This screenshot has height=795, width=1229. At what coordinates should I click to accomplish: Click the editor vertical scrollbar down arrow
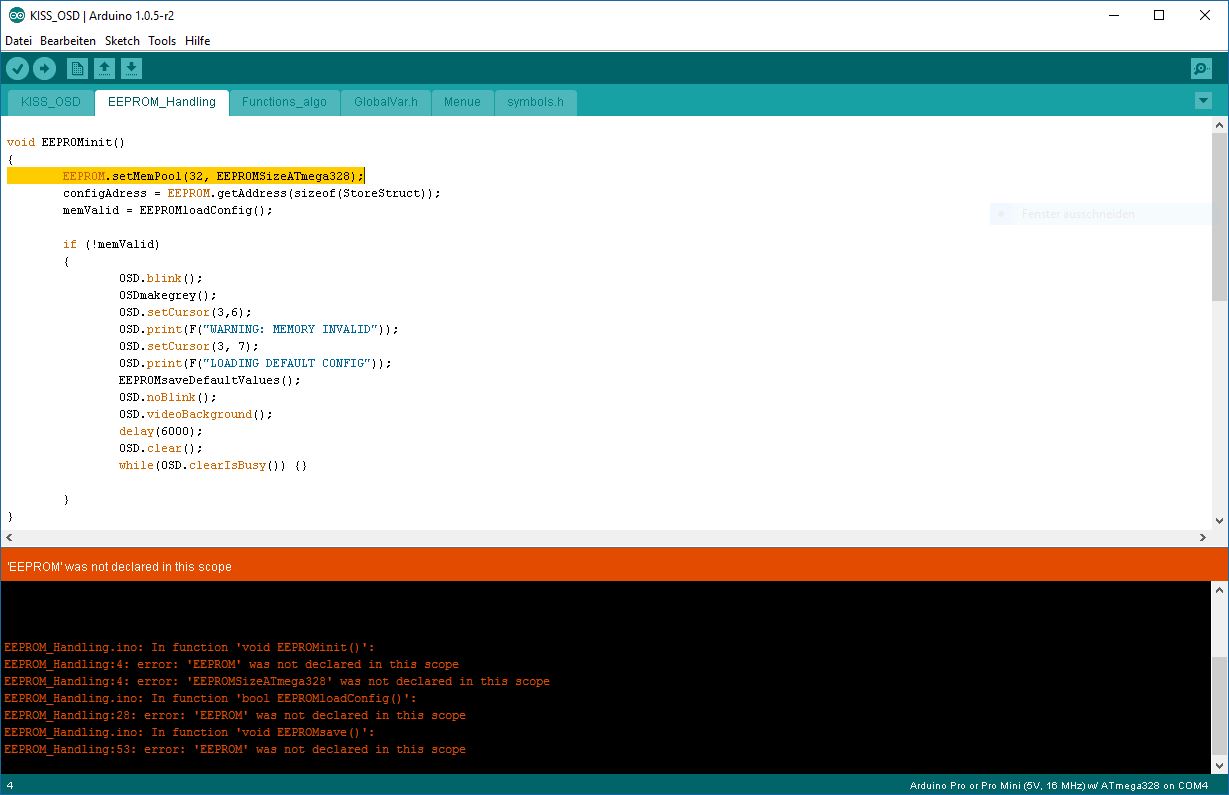pos(1219,521)
